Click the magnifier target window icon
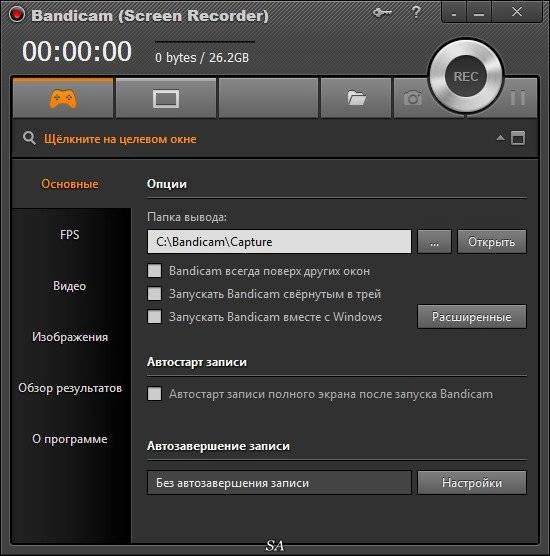 point(29,138)
